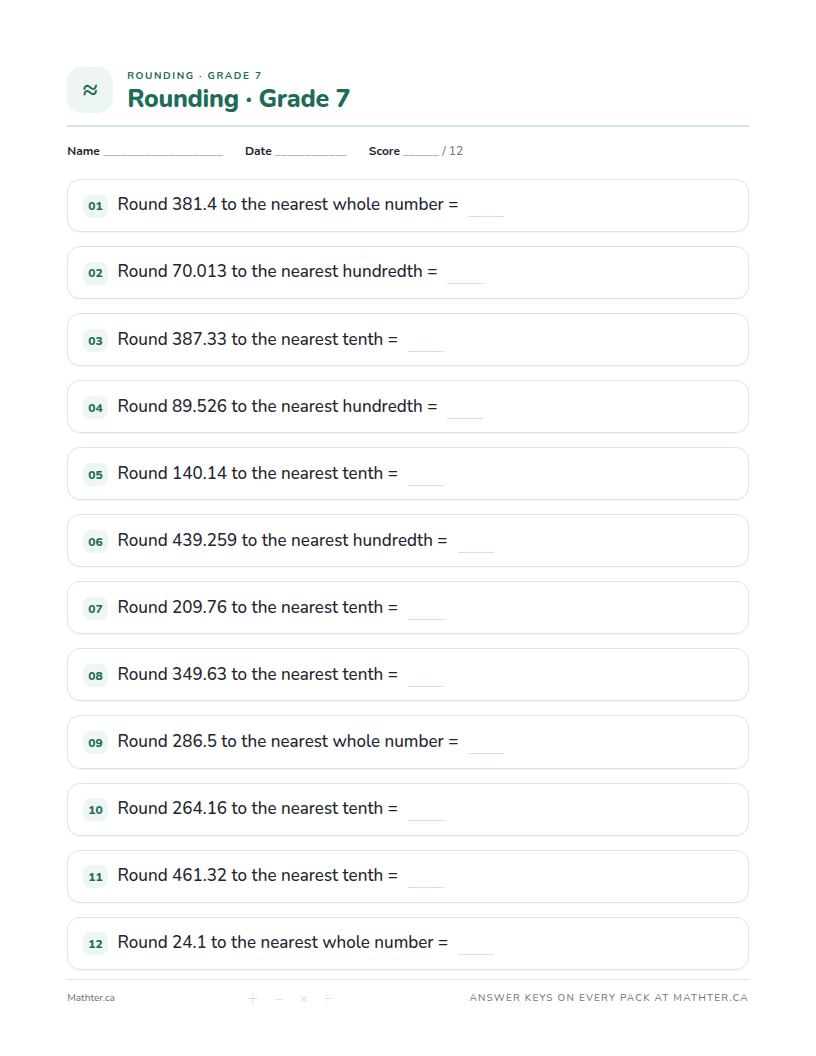
Task: Click the minus symbol in the footer
Action: tap(279, 998)
